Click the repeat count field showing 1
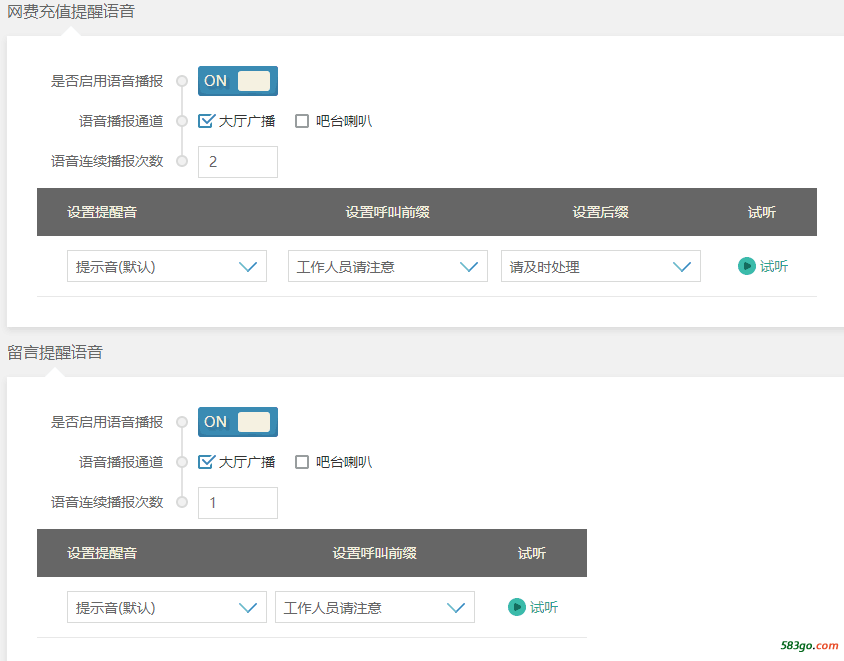 pos(238,503)
